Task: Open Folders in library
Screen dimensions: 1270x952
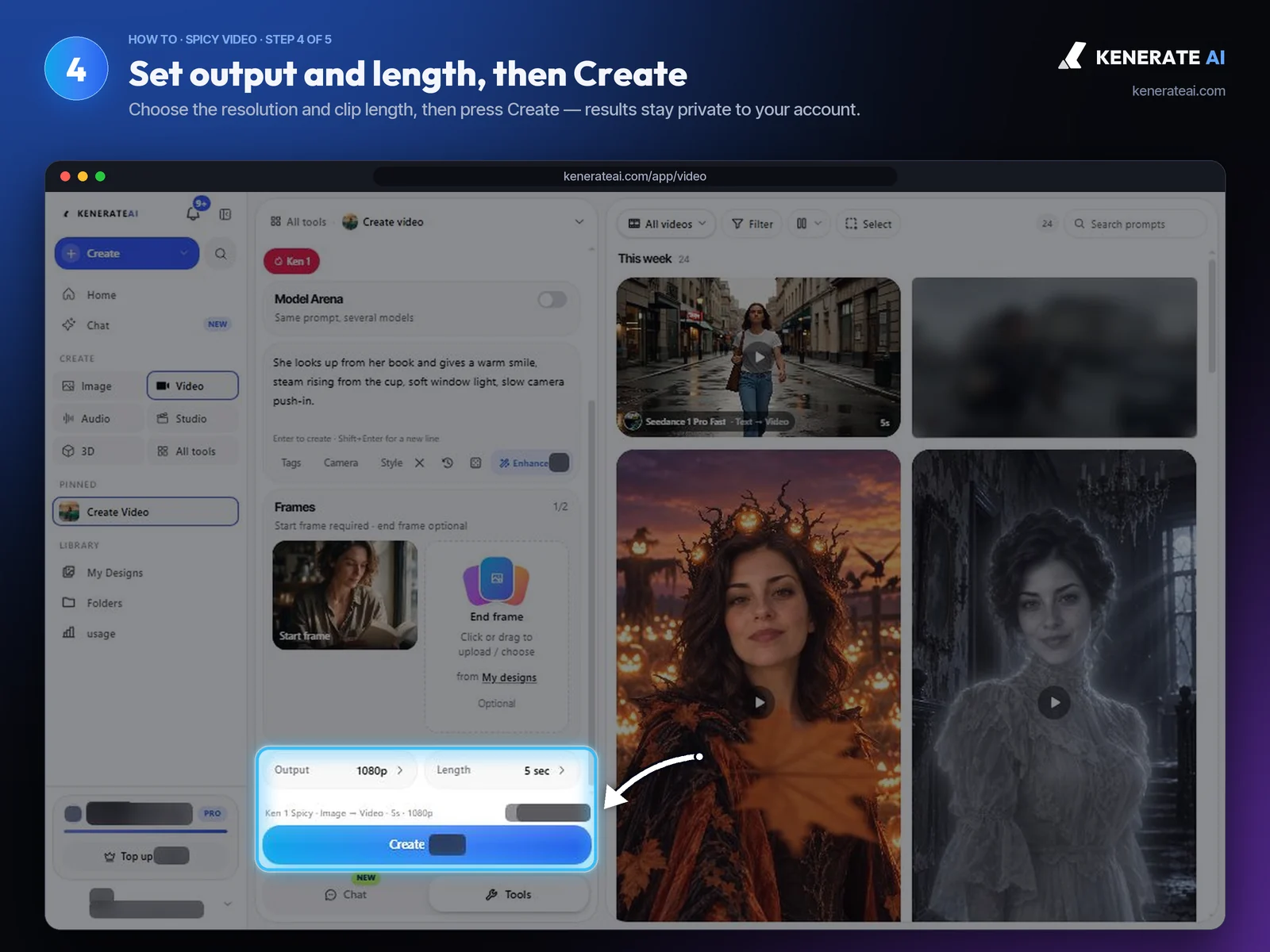Action: (x=104, y=603)
